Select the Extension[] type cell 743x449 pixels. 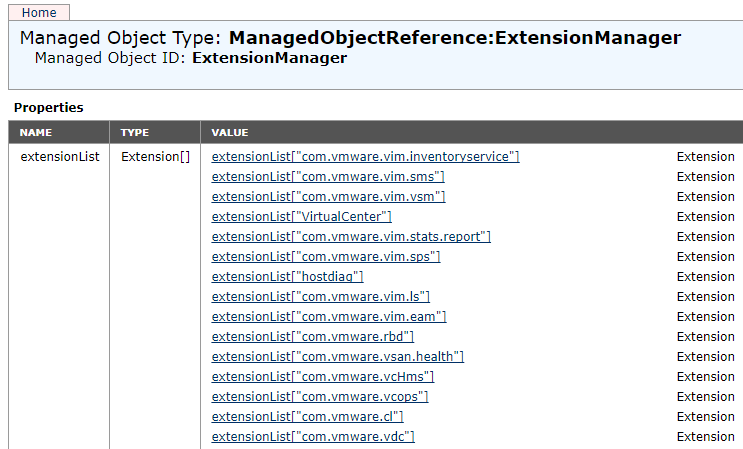155,157
